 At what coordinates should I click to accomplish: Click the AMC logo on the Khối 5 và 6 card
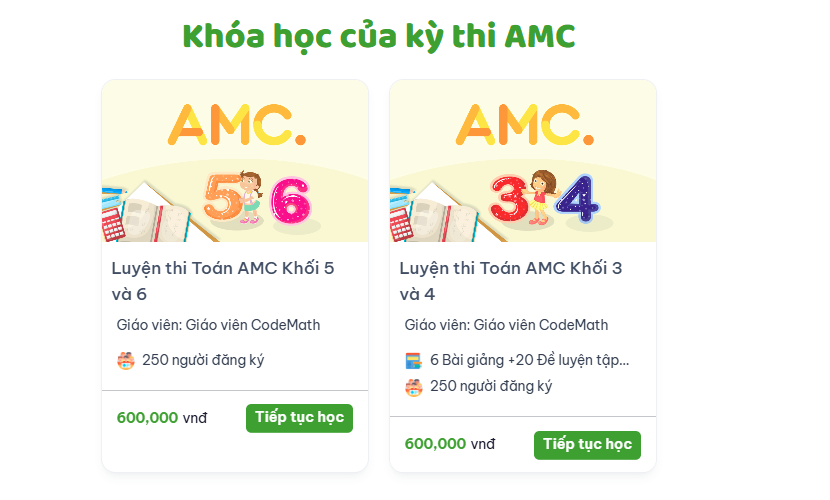237,125
